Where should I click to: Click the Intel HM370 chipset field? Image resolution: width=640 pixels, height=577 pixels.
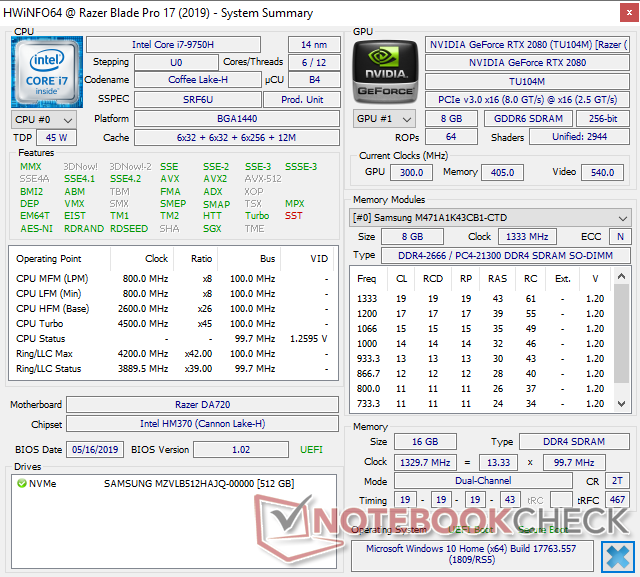[202, 424]
